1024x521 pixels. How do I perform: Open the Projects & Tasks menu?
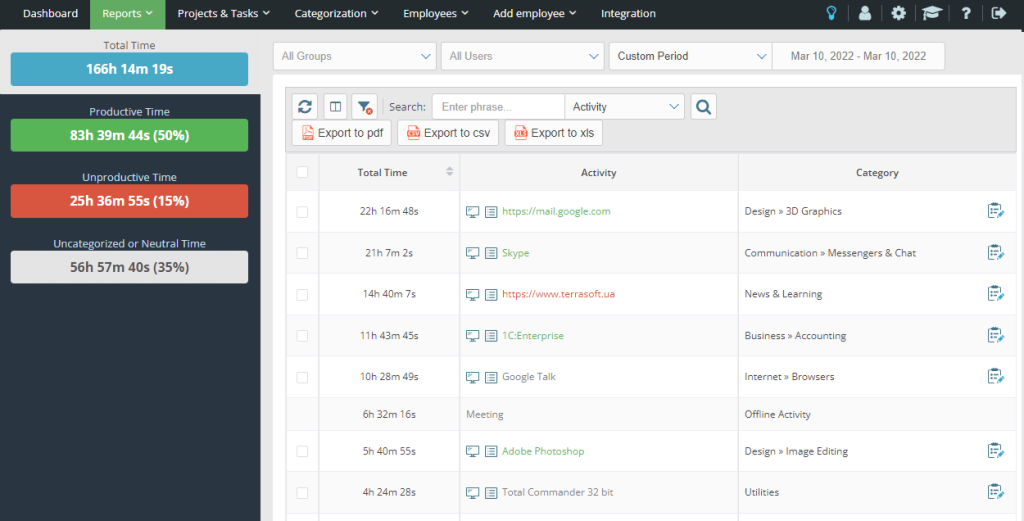223,14
